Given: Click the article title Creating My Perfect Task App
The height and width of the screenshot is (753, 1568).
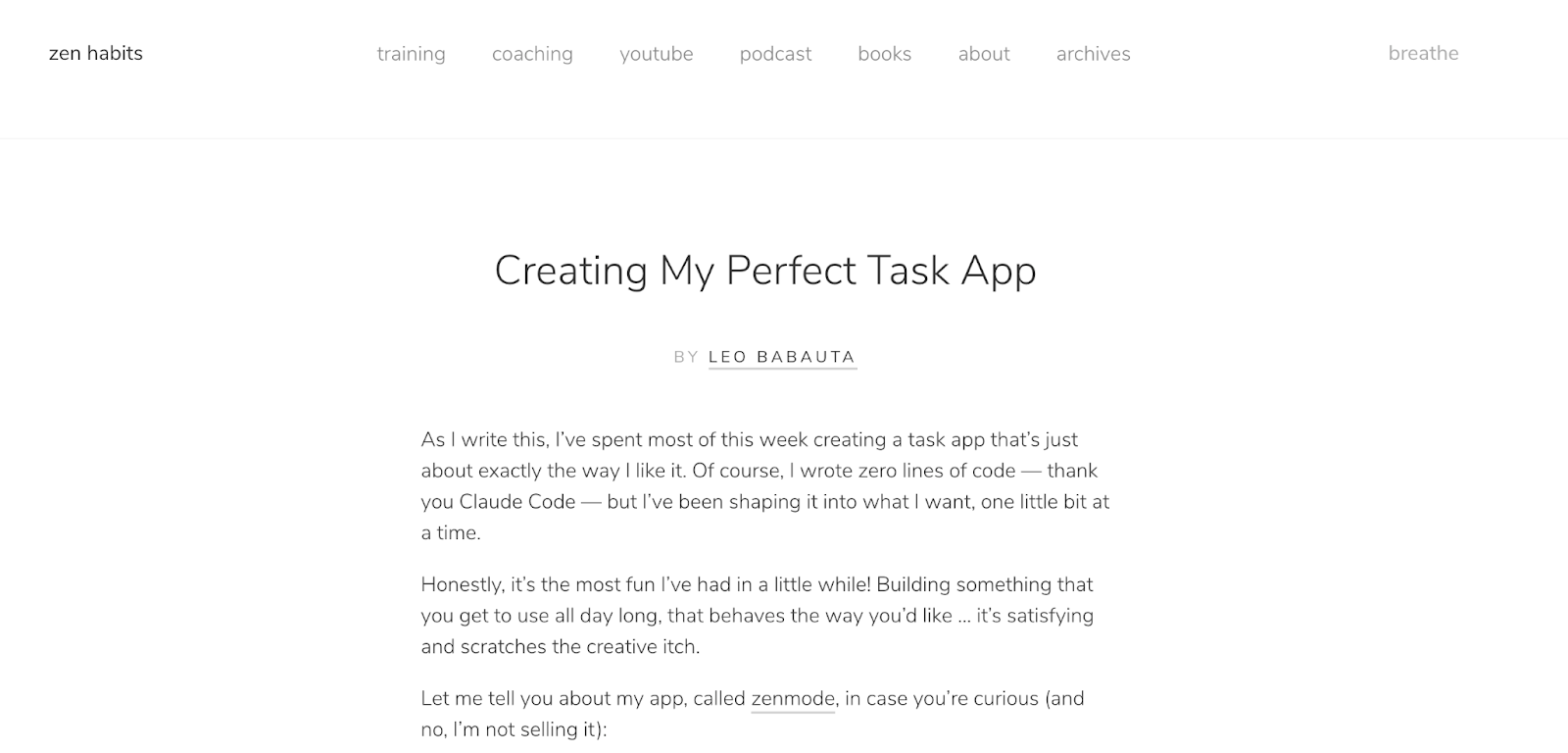Looking at the screenshot, I should [x=766, y=271].
